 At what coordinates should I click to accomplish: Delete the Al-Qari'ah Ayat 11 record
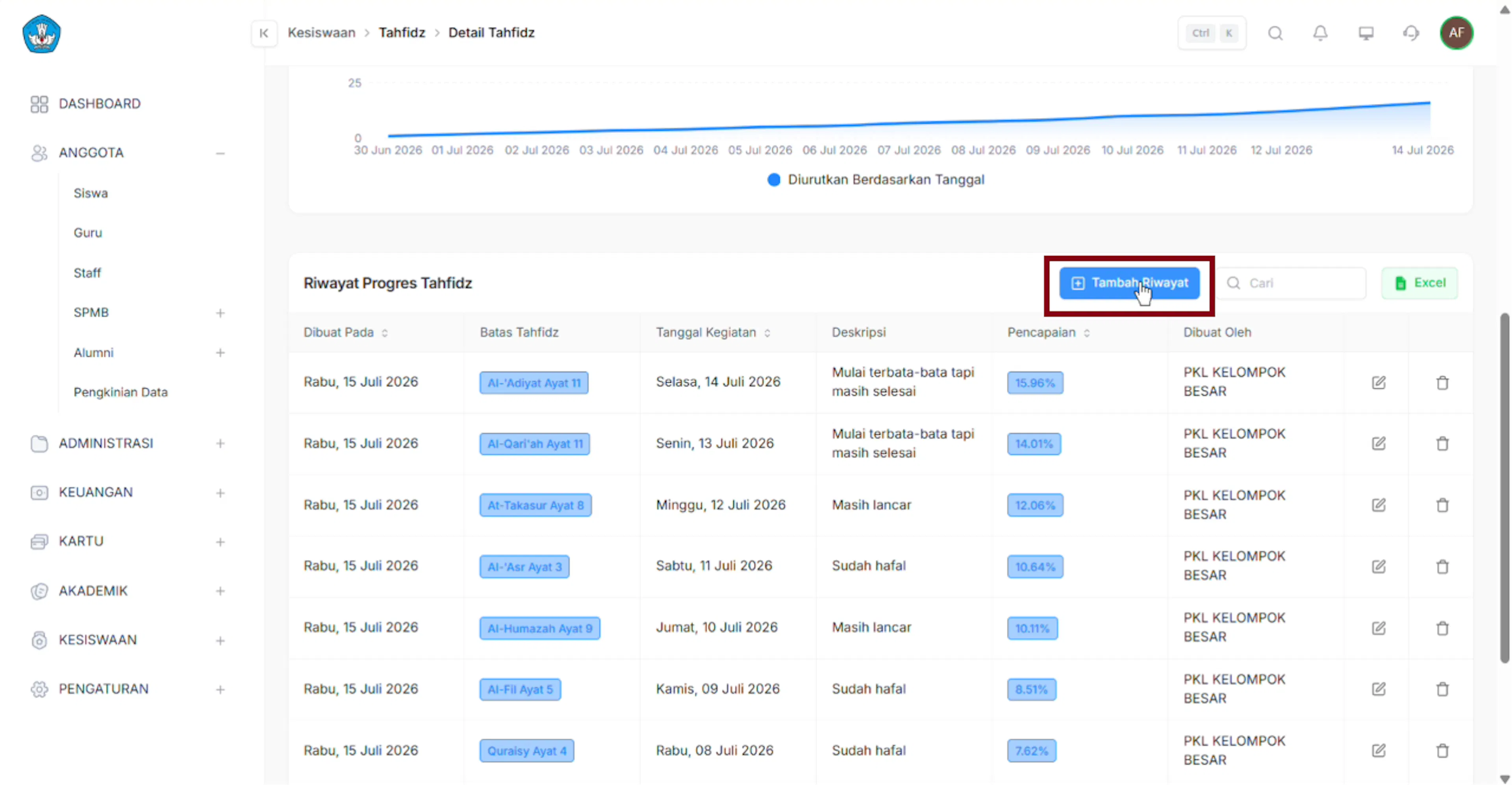[1442, 443]
